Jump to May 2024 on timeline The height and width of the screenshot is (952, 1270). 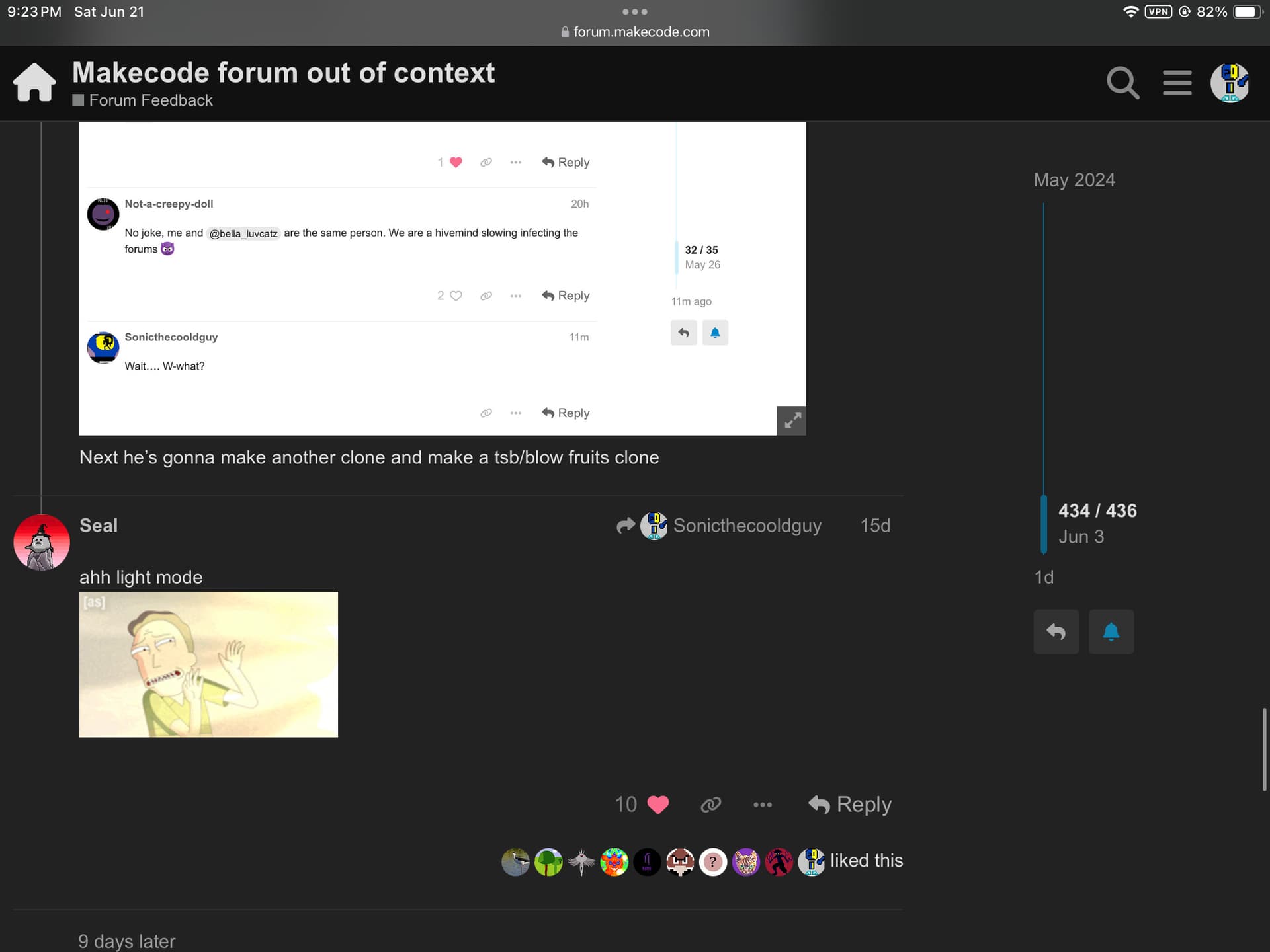(1074, 180)
